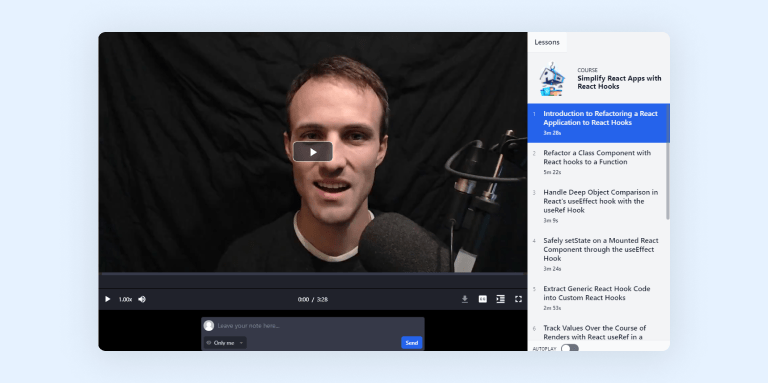
Task: Collapse the lessons sidebar with the panel icon
Action: tap(500, 299)
